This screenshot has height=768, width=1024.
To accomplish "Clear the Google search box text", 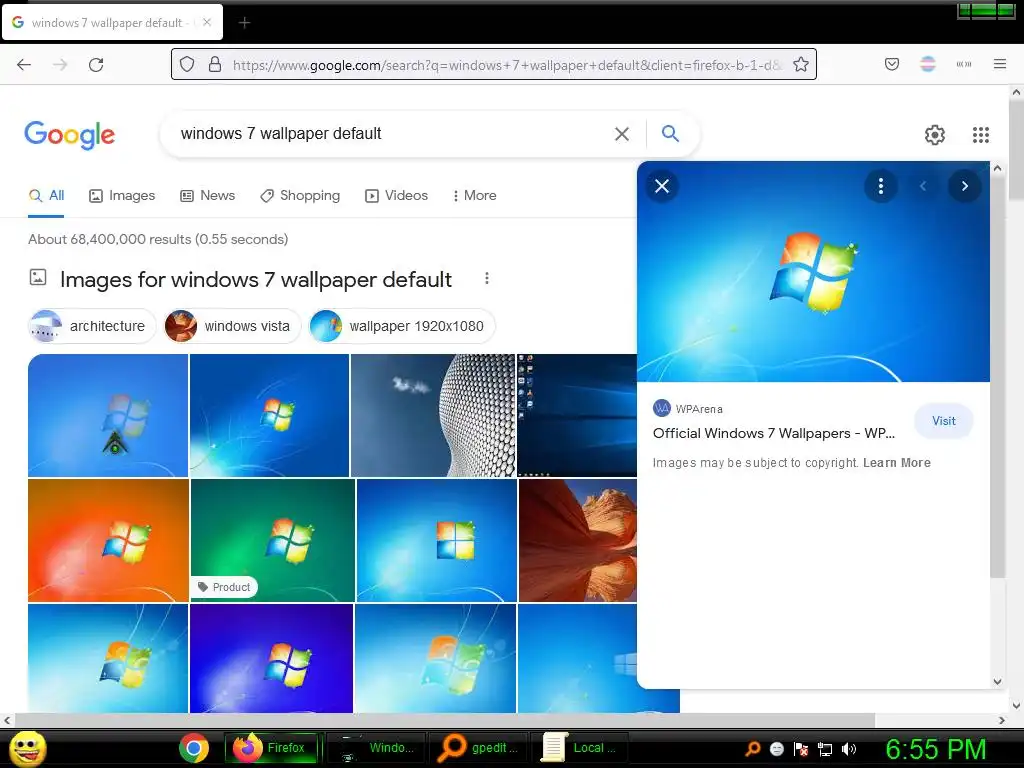I will pos(622,134).
